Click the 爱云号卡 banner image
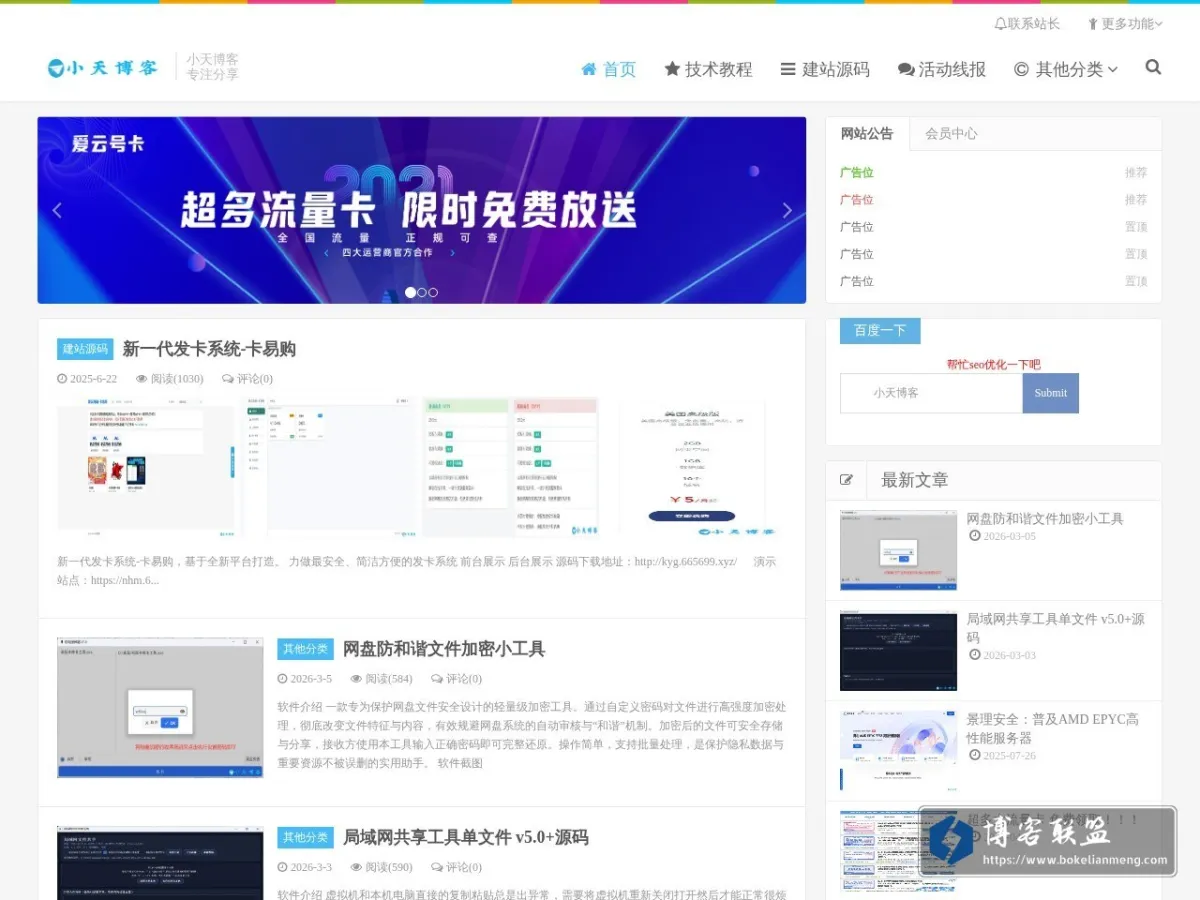Image resolution: width=1200 pixels, height=900 pixels. tap(422, 210)
